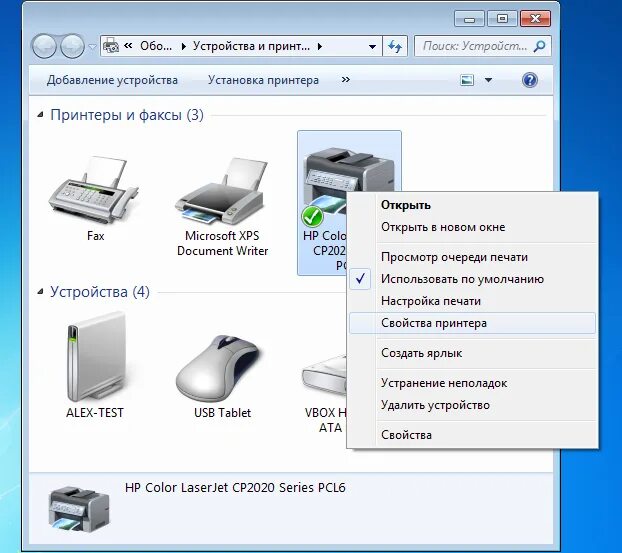Image resolution: width=622 pixels, height=553 pixels.
Task: Choose Создать ярлык menu entry
Action: (x=472, y=353)
